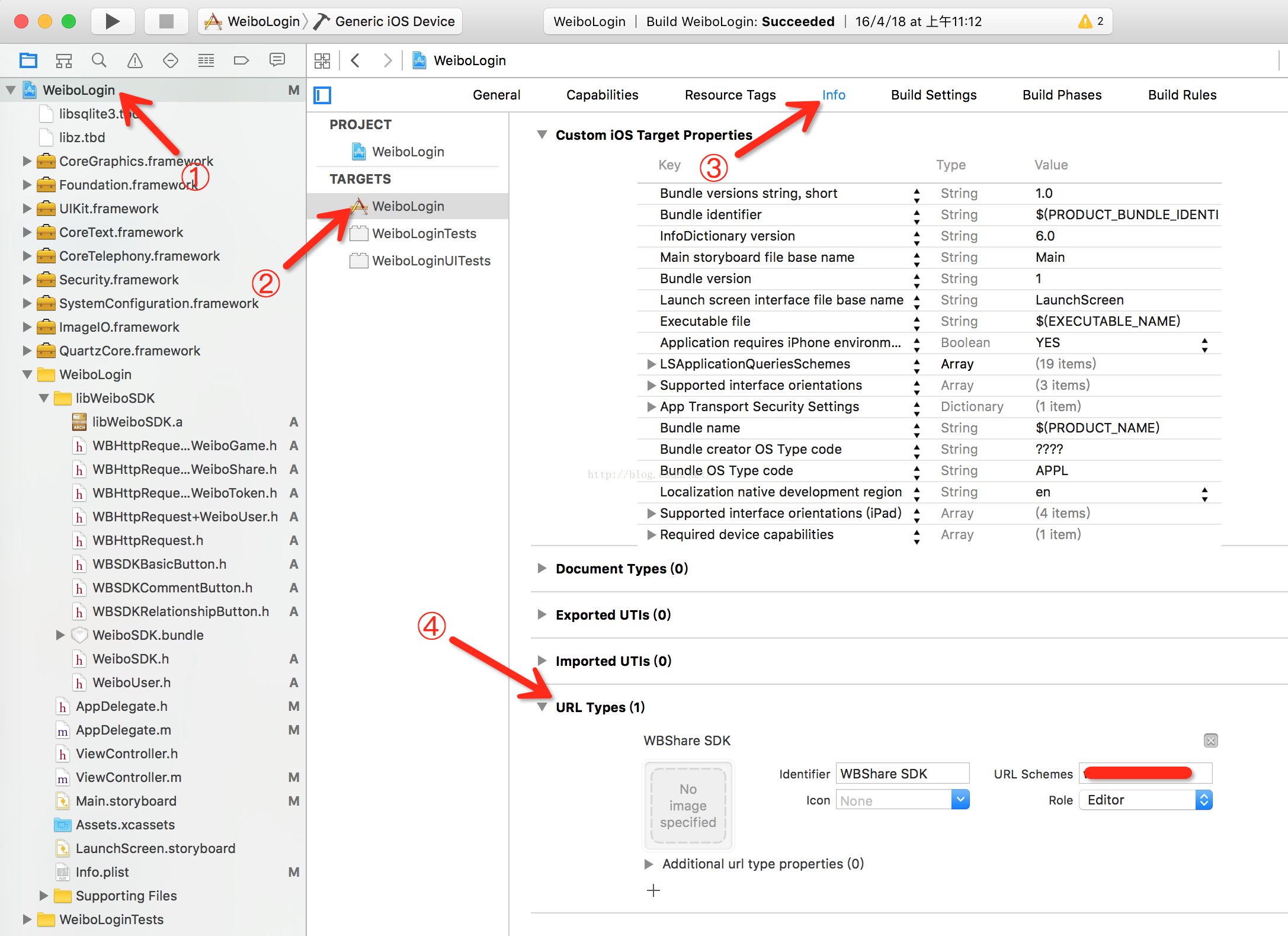
Task: Select the WeiboLogin project under PROJECT
Action: coord(408,152)
